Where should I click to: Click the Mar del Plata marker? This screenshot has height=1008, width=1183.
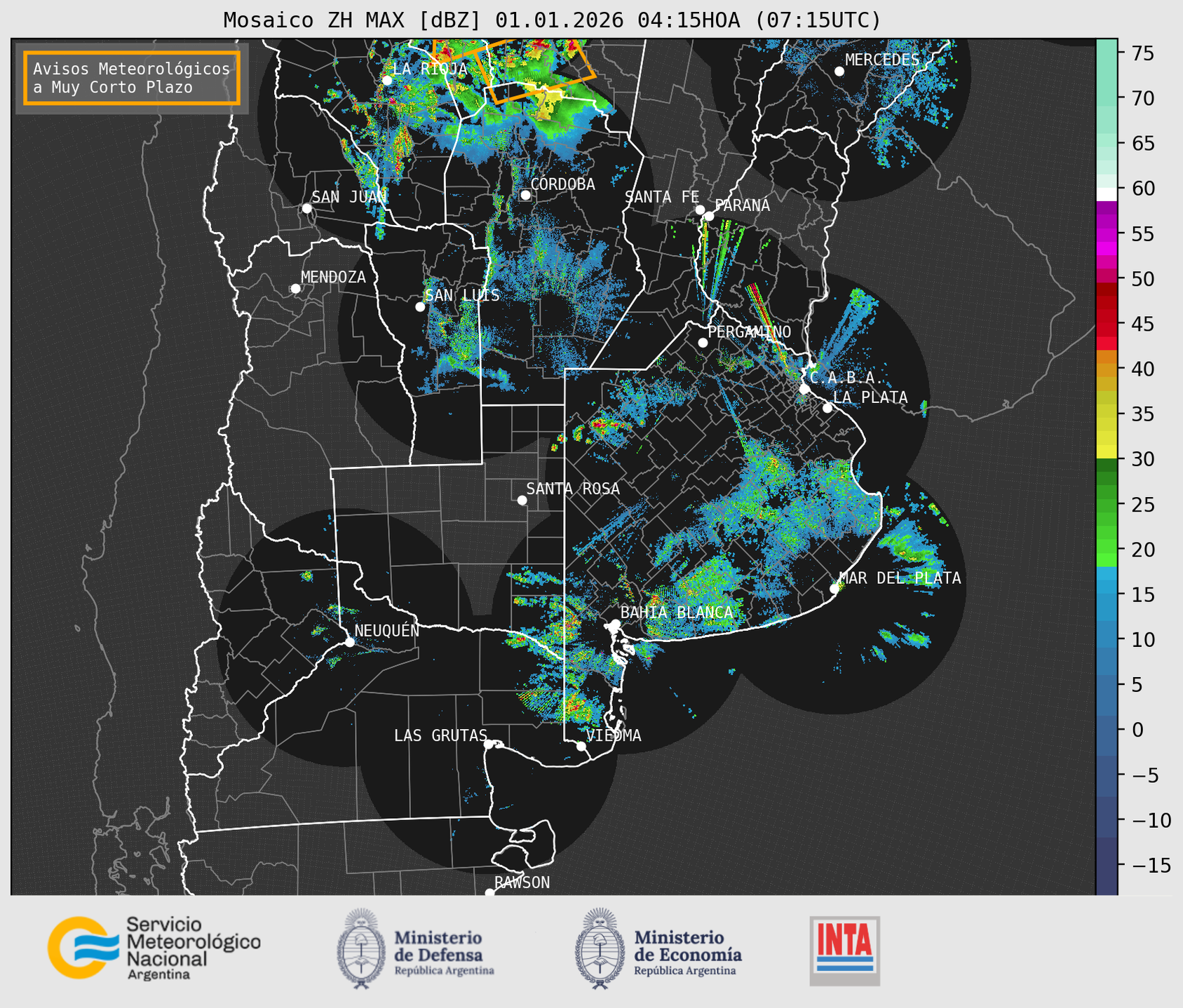(834, 589)
